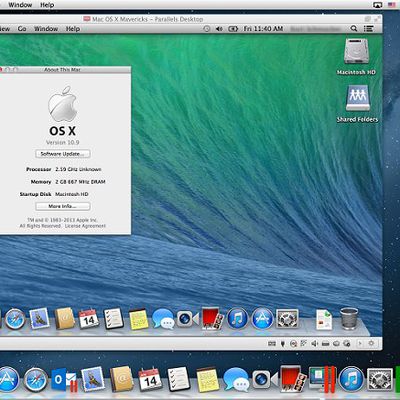Open the Go menu in guest menu bar
Screen dimensions: 400x400
click(22, 29)
